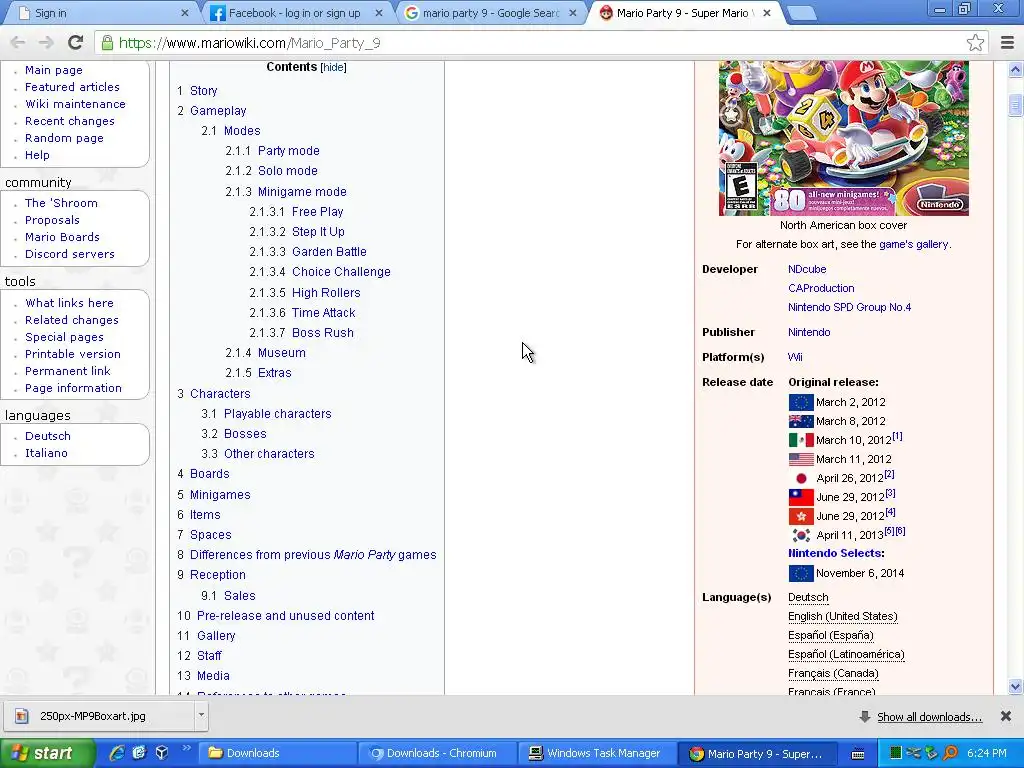
Task: Bookmark this page using the star icon
Action: pos(975,42)
